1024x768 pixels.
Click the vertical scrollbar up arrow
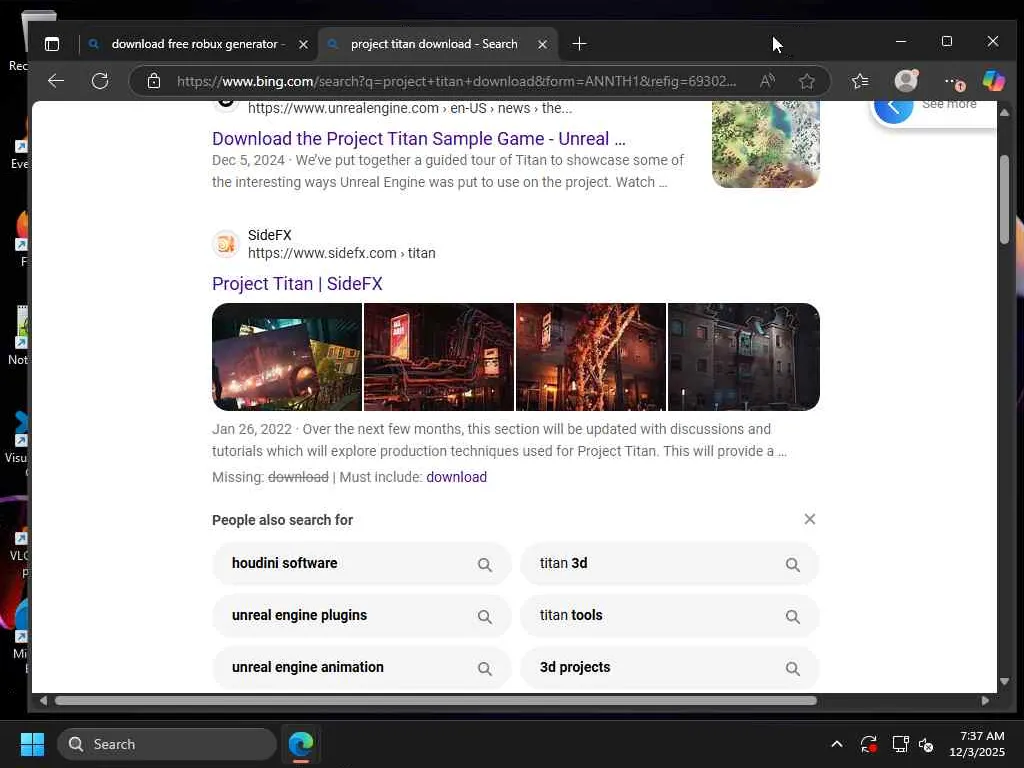[1004, 113]
